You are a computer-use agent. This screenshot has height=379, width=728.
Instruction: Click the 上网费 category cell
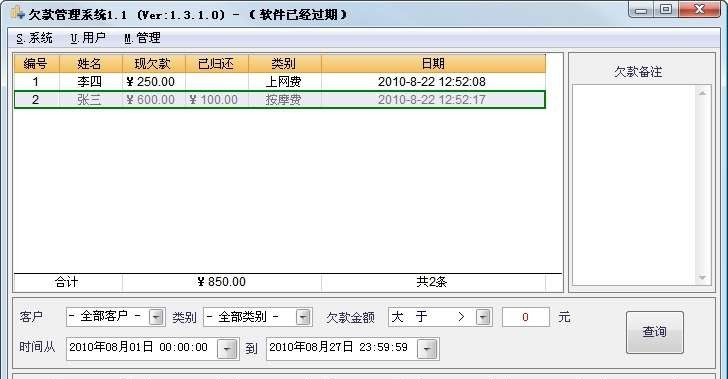285,82
